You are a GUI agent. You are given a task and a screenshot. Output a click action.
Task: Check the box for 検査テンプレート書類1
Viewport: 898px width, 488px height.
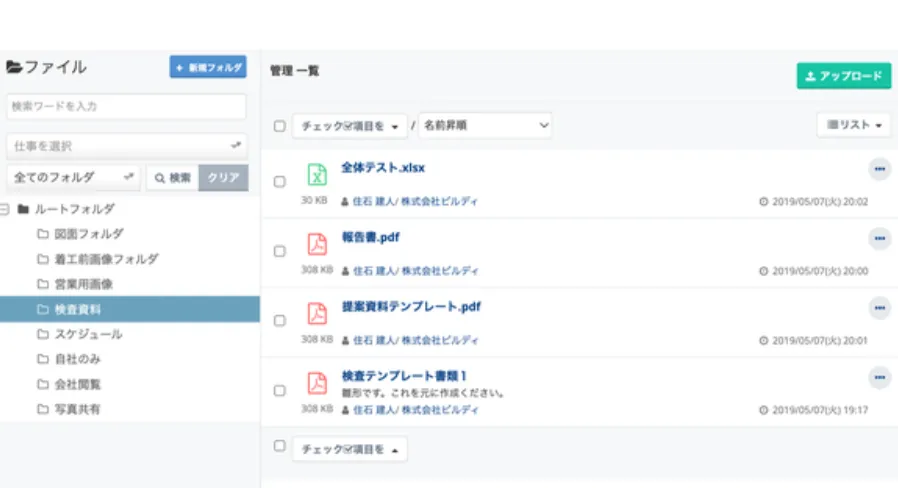click(279, 390)
